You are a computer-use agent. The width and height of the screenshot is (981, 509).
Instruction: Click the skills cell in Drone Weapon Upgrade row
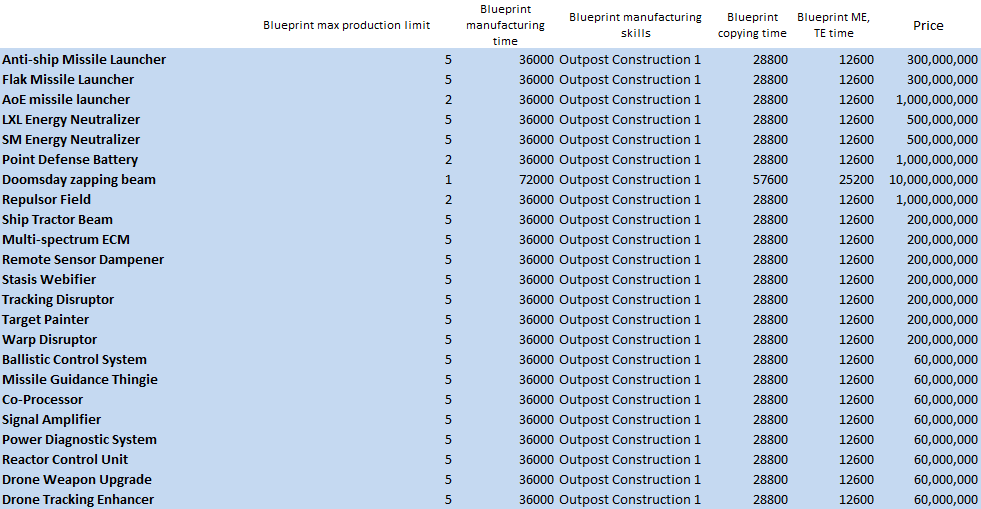click(x=630, y=480)
